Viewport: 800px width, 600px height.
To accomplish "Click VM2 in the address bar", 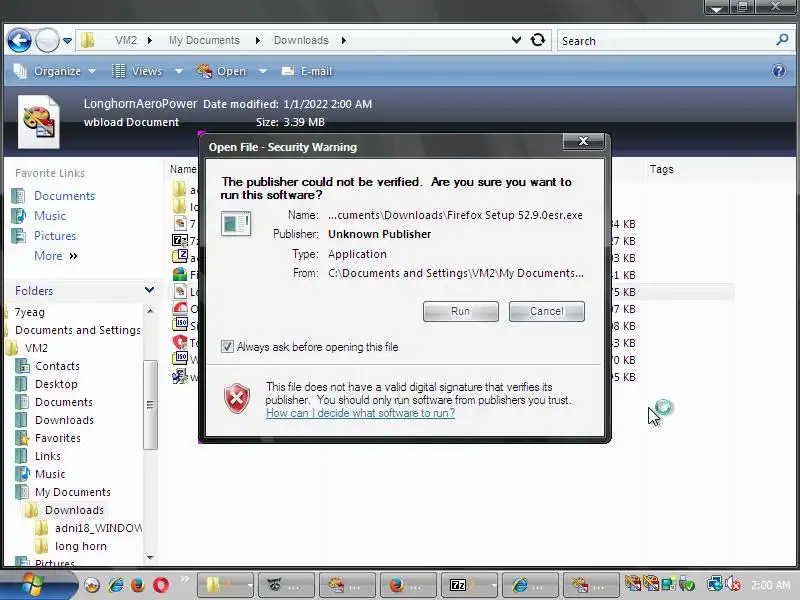I will point(126,40).
